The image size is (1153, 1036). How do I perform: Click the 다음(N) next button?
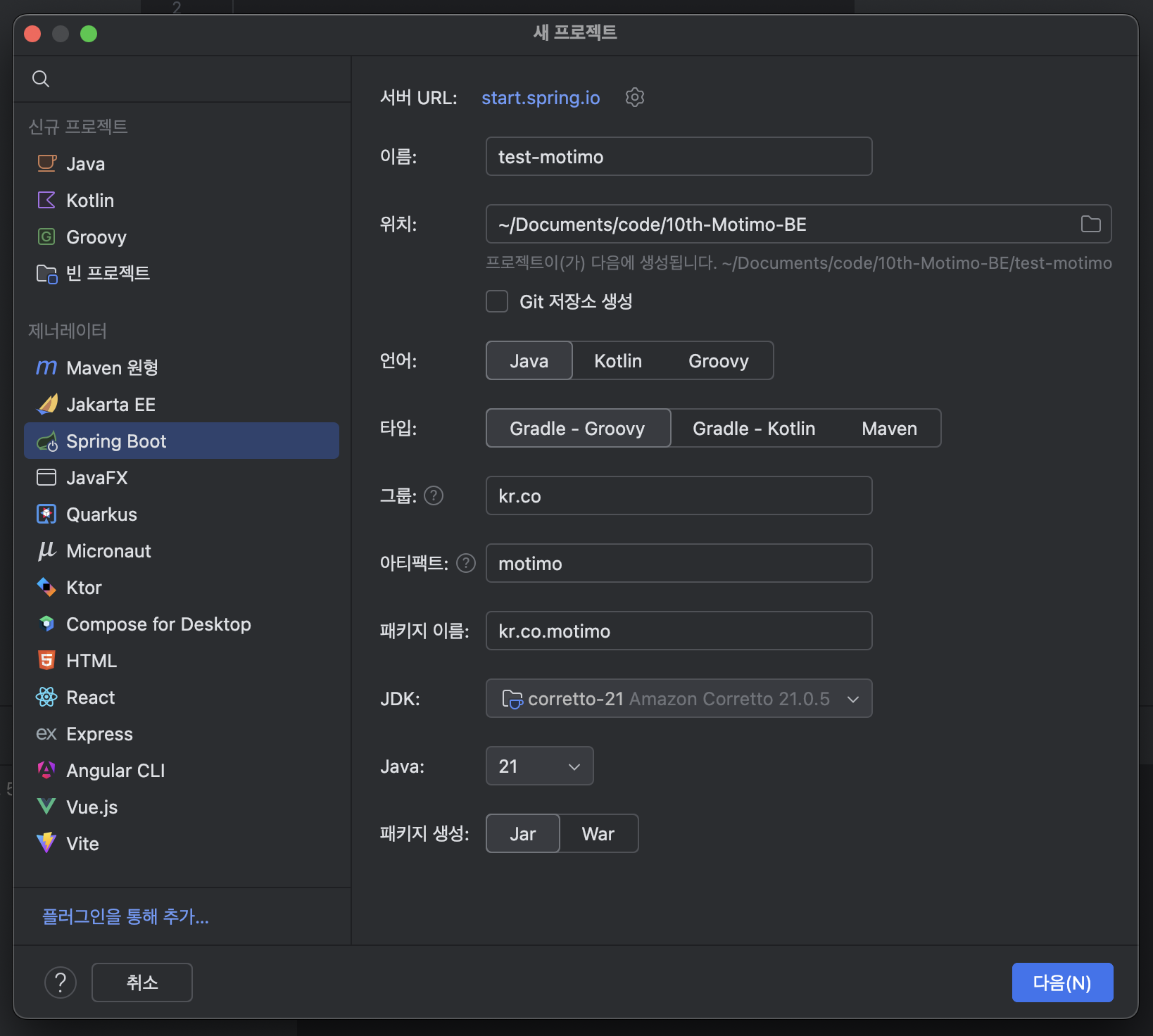click(x=1063, y=983)
